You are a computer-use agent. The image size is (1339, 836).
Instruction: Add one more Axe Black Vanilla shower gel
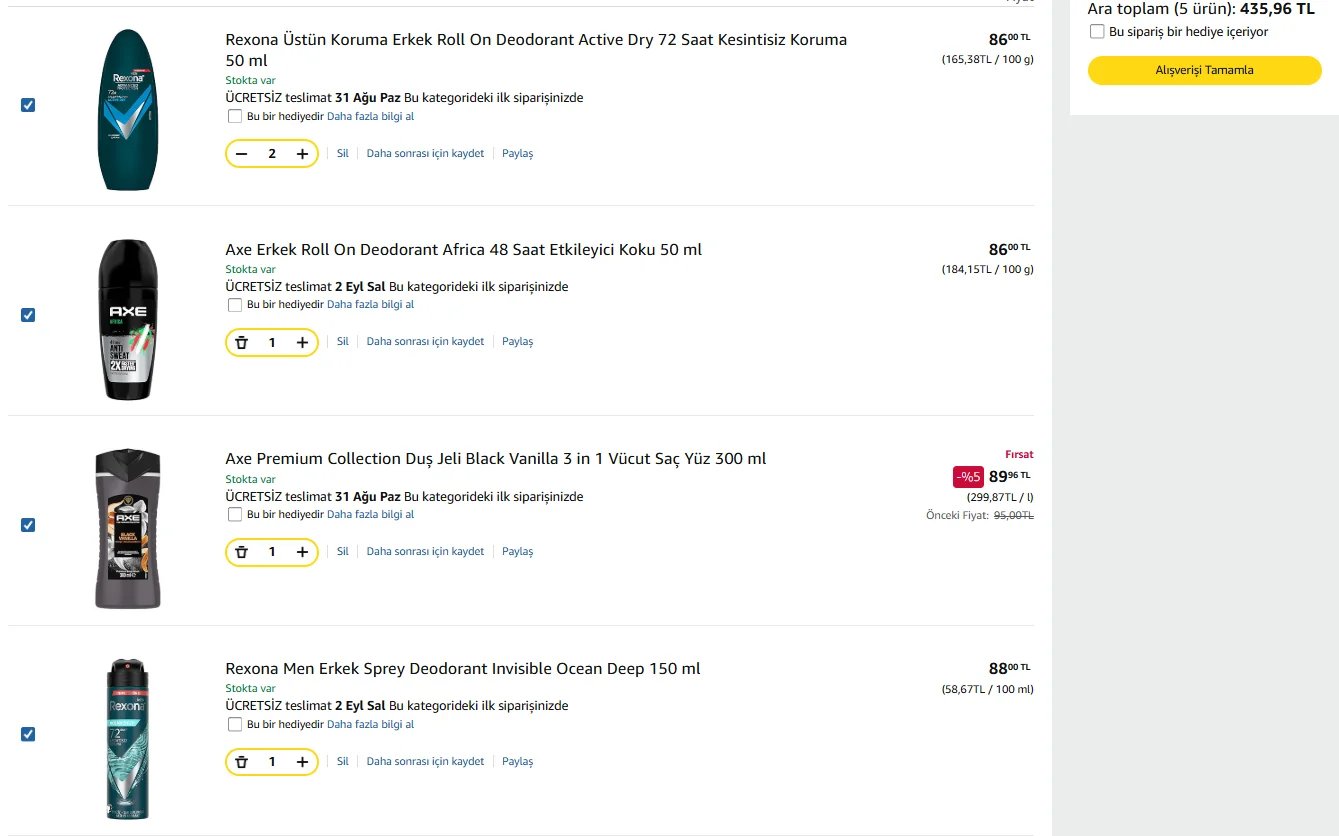point(302,552)
